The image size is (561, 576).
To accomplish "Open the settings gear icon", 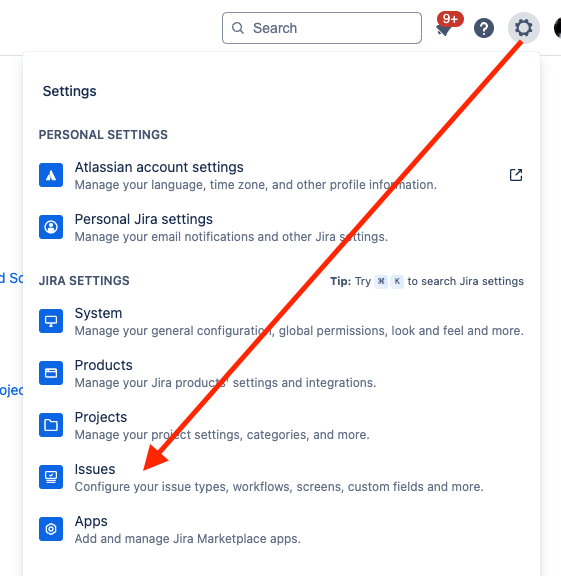I will point(524,28).
